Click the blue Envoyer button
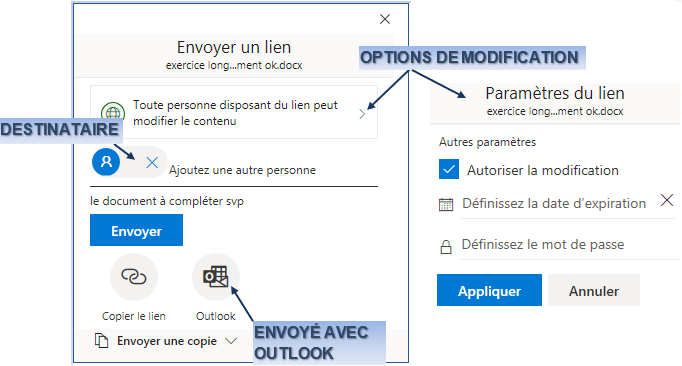682x366 pixels. (x=137, y=230)
